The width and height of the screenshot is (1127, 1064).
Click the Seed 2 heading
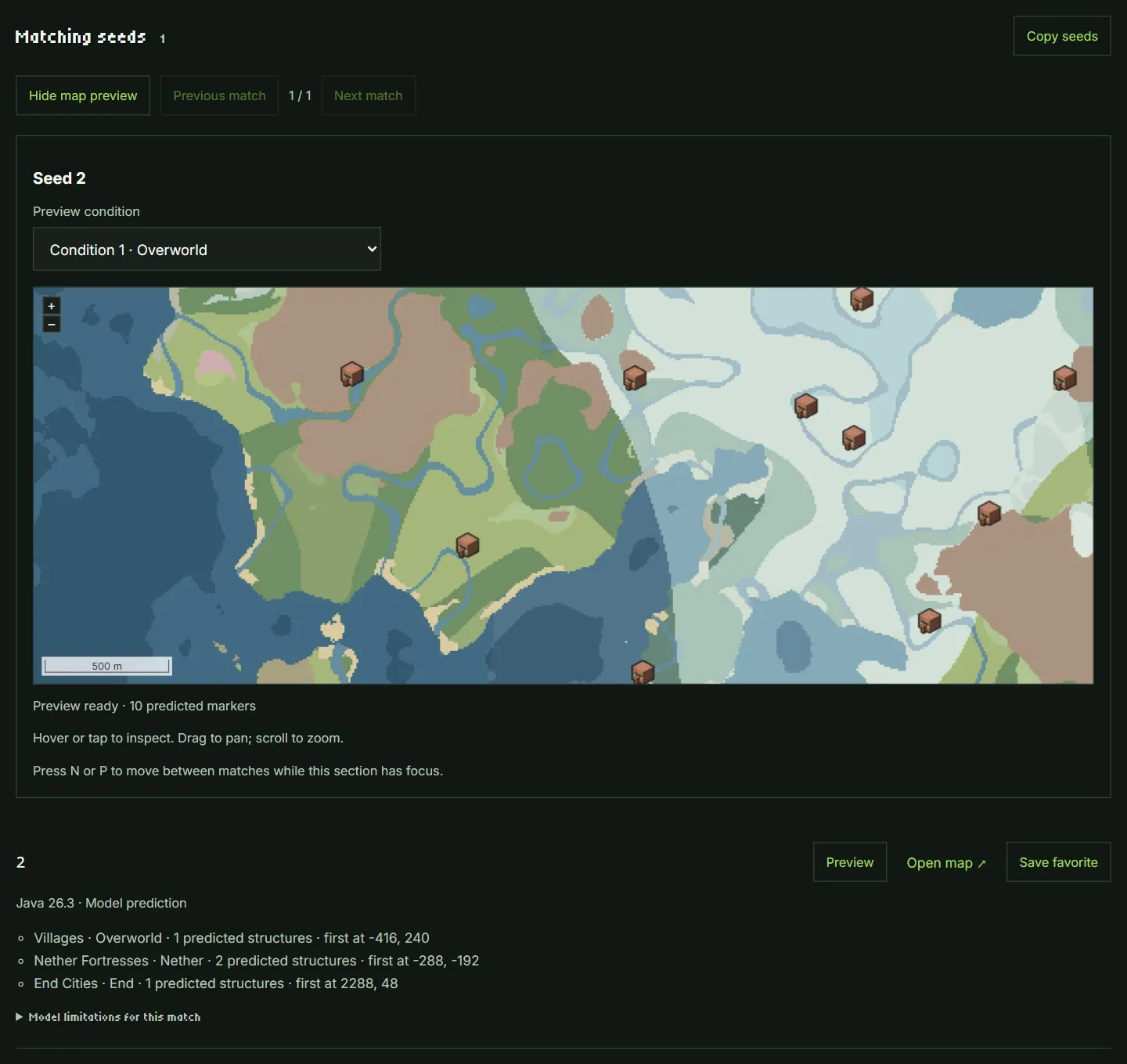(x=59, y=178)
